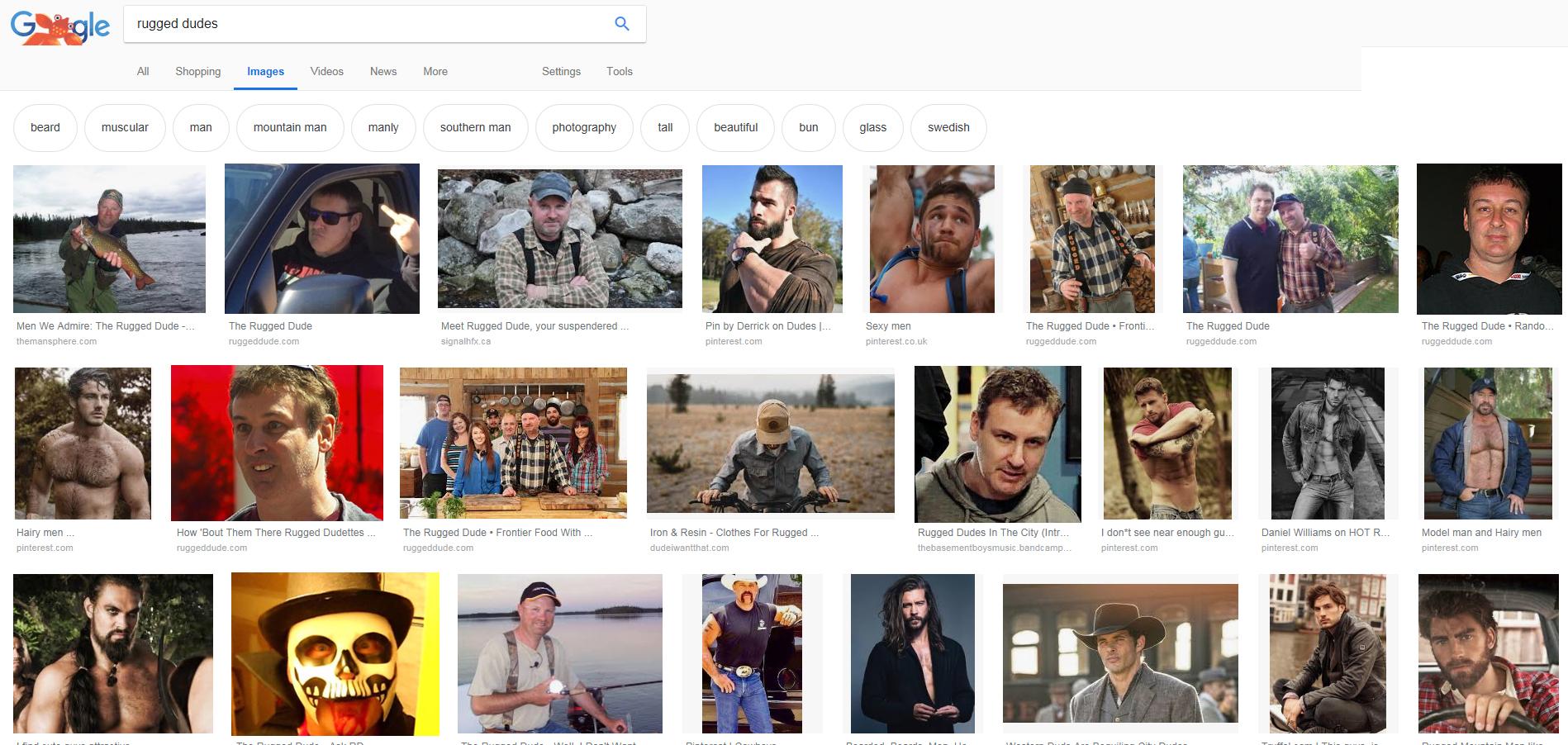Visit thebasementboysmusic.bandcamp source link
This screenshot has height=745, width=1568.
[x=996, y=548]
